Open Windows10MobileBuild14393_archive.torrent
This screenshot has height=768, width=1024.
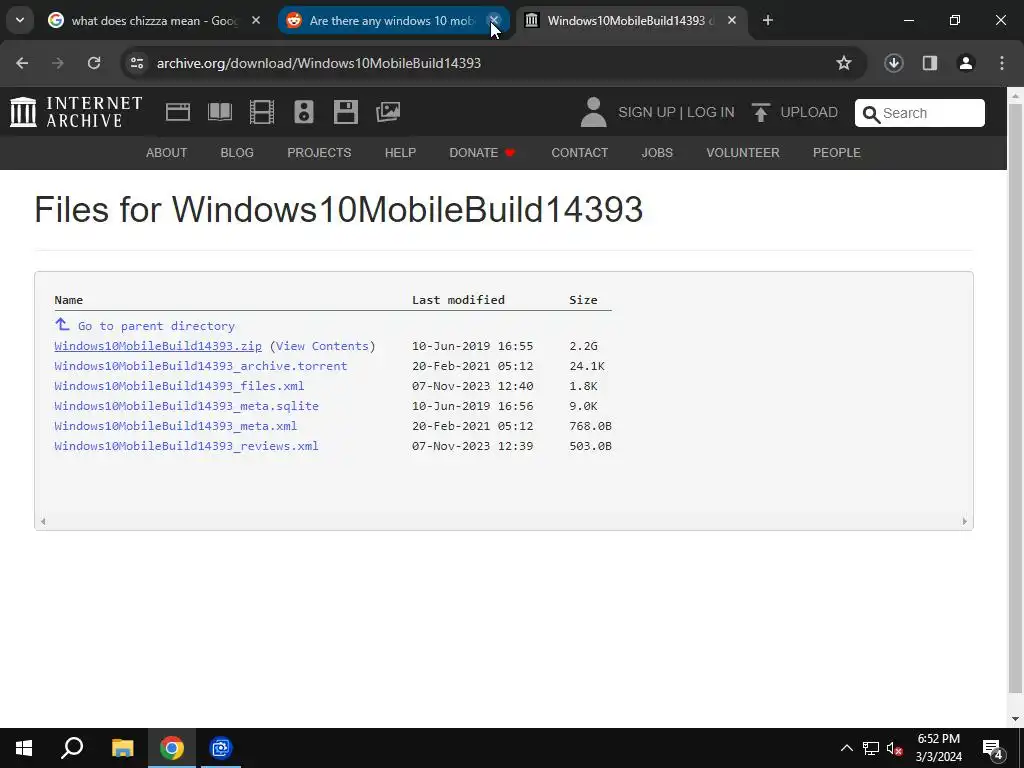pyautogui.click(x=200, y=366)
